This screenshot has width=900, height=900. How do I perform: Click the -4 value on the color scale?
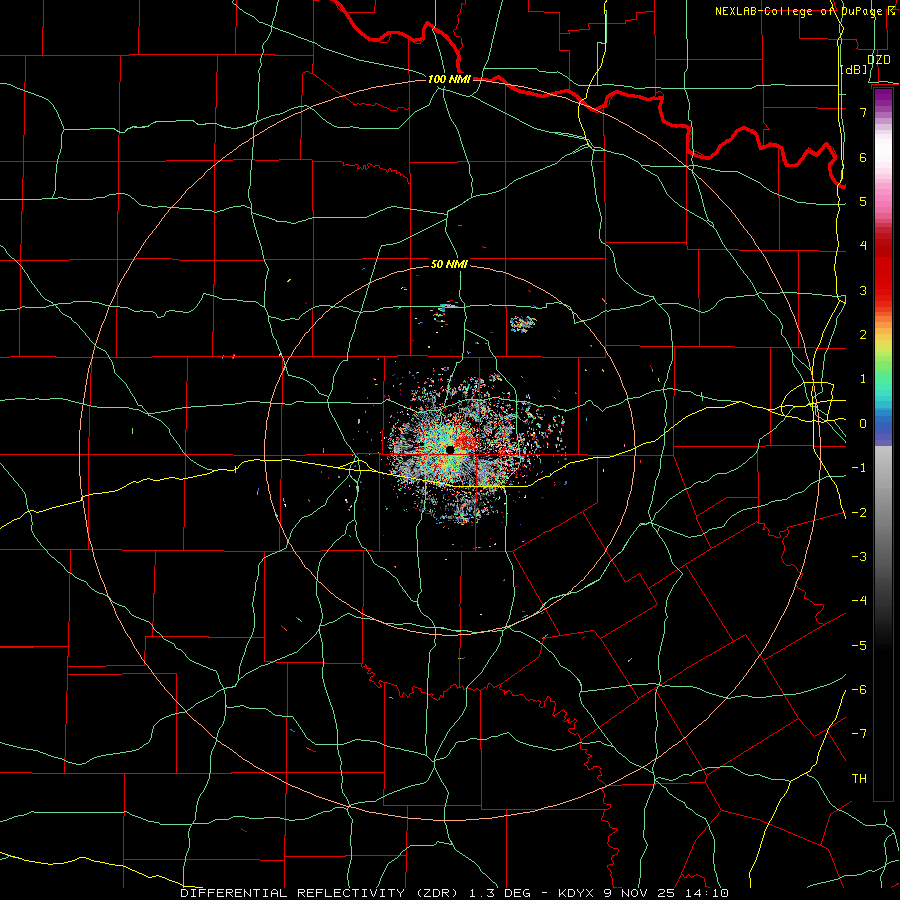[859, 601]
